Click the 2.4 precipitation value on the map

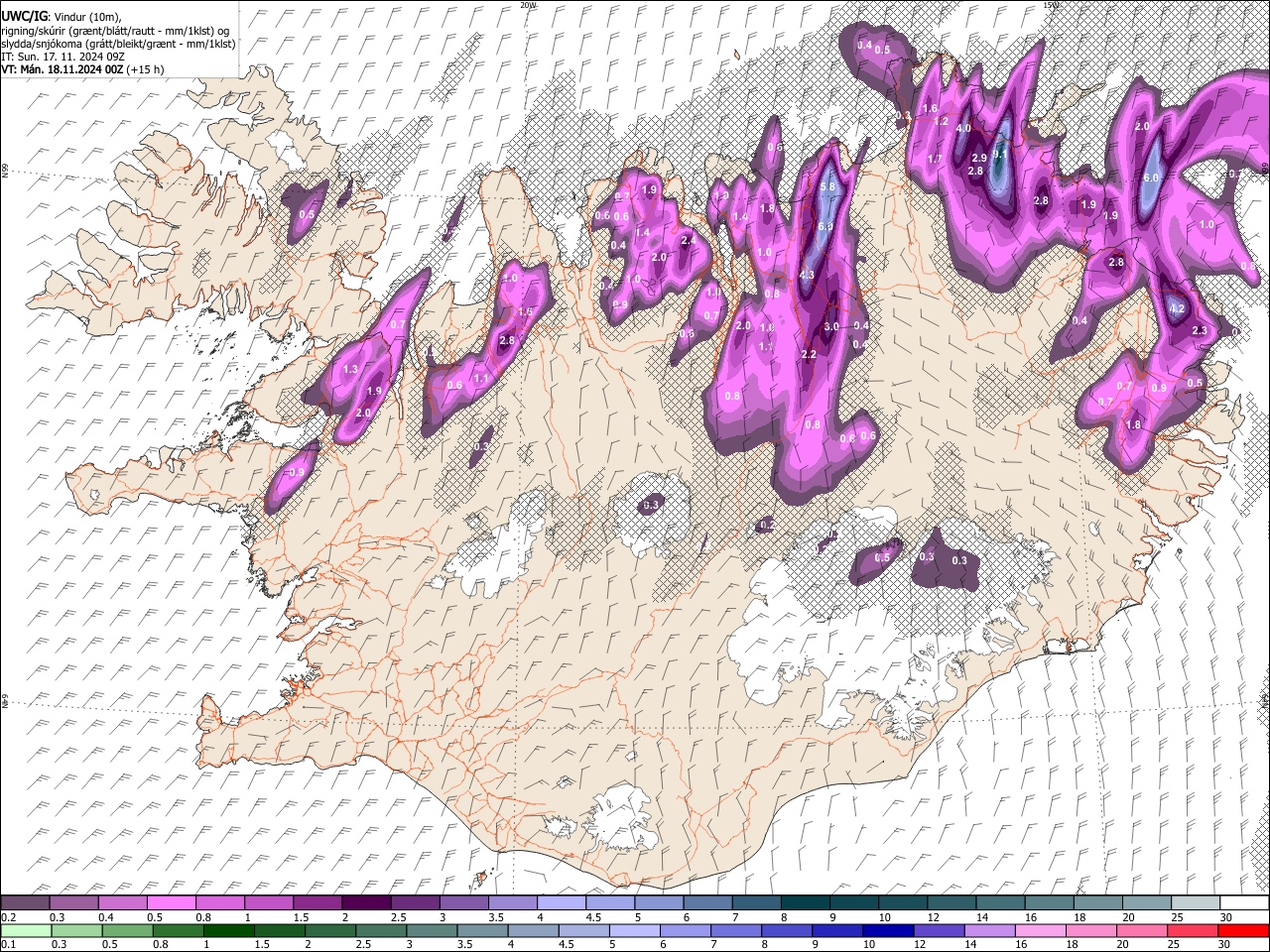click(x=689, y=240)
